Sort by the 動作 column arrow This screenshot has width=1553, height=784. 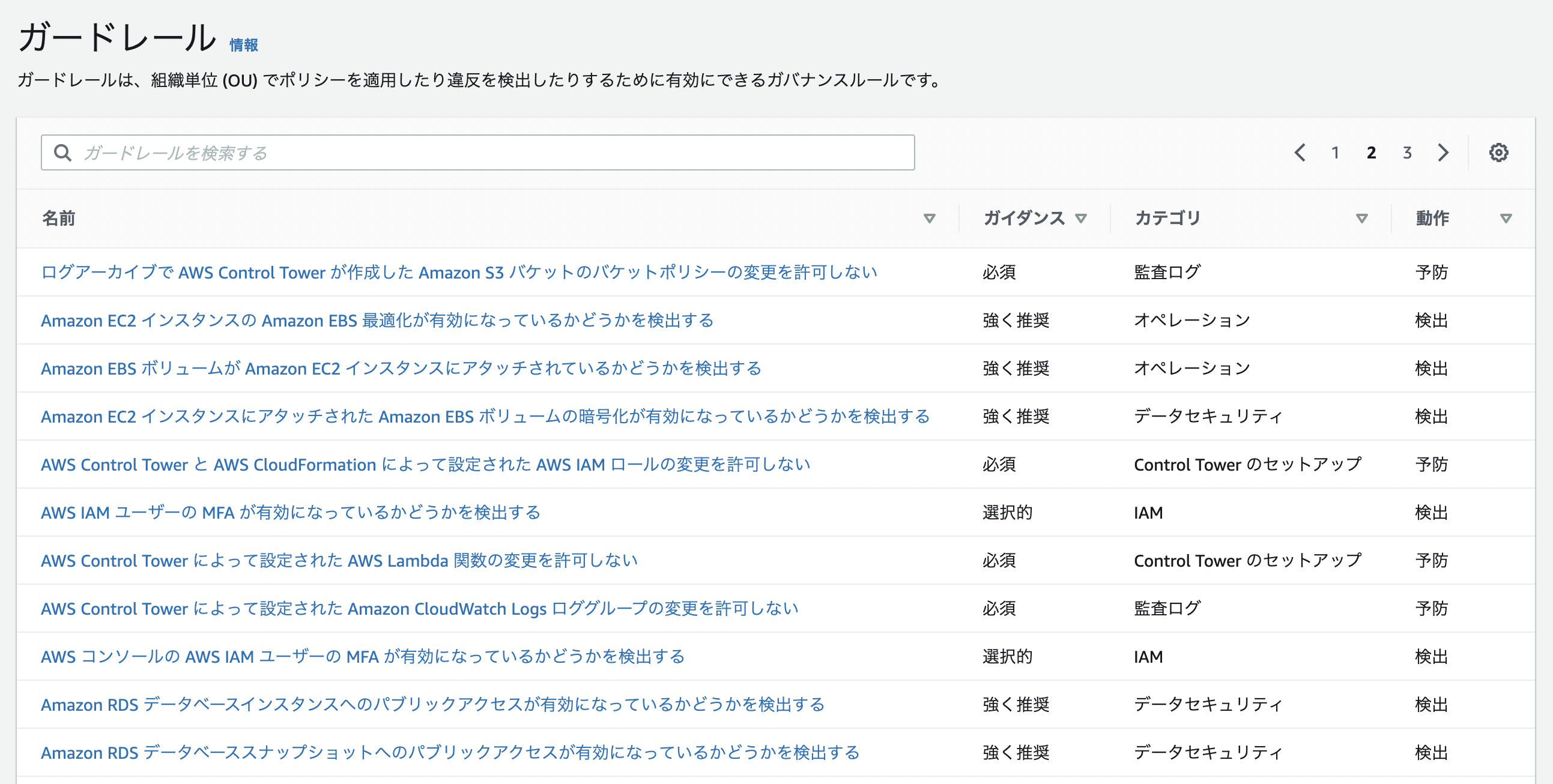coord(1506,218)
